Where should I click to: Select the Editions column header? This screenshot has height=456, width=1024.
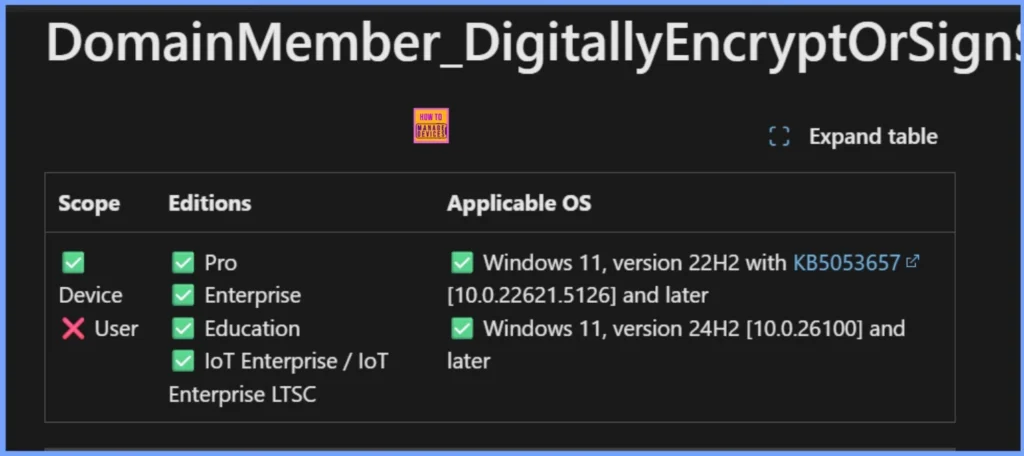210,204
